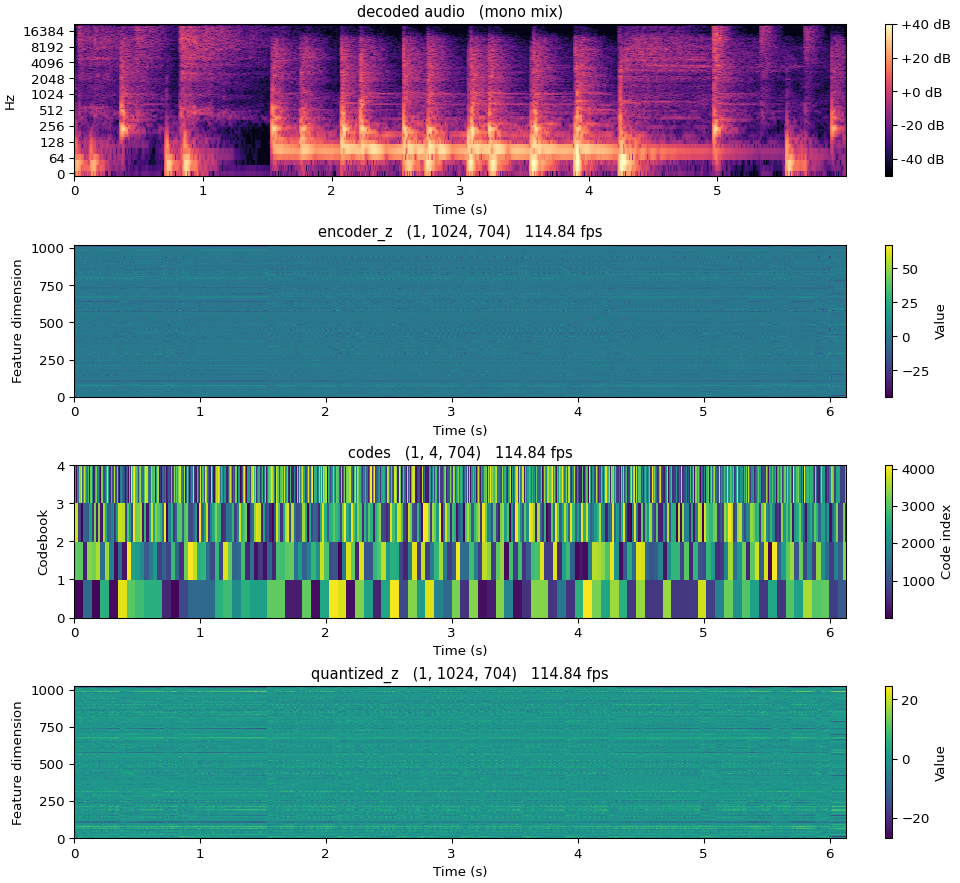Click the '20' tick on quantized_z colorbar

(x=910, y=701)
